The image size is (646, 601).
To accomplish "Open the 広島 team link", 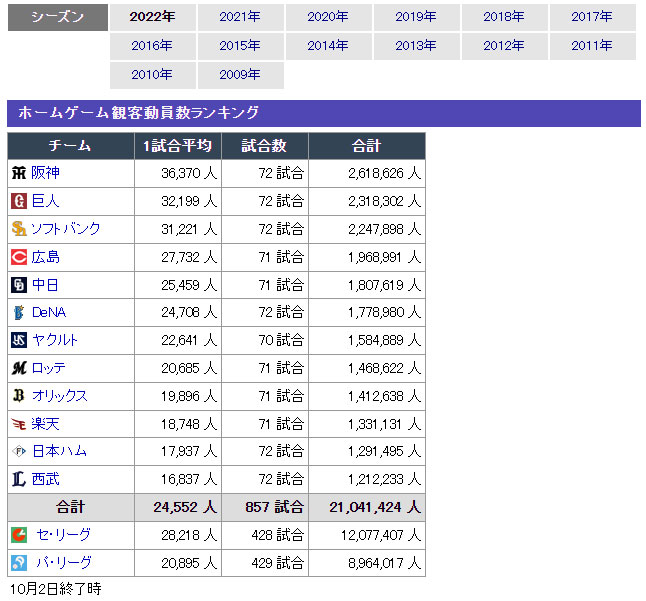I will click(45, 257).
